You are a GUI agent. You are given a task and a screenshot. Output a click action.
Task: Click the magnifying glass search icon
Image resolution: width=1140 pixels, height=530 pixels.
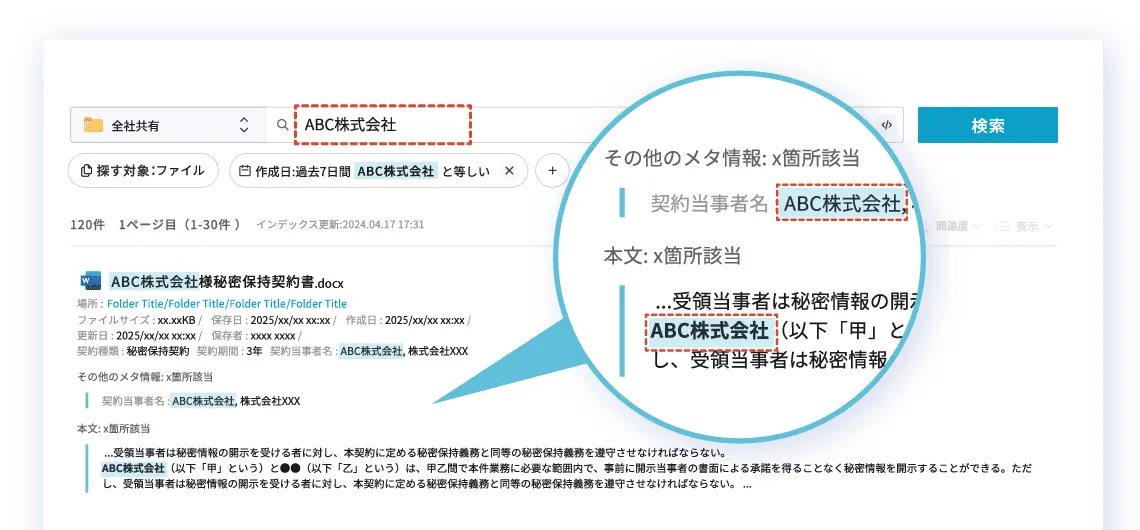click(282, 125)
